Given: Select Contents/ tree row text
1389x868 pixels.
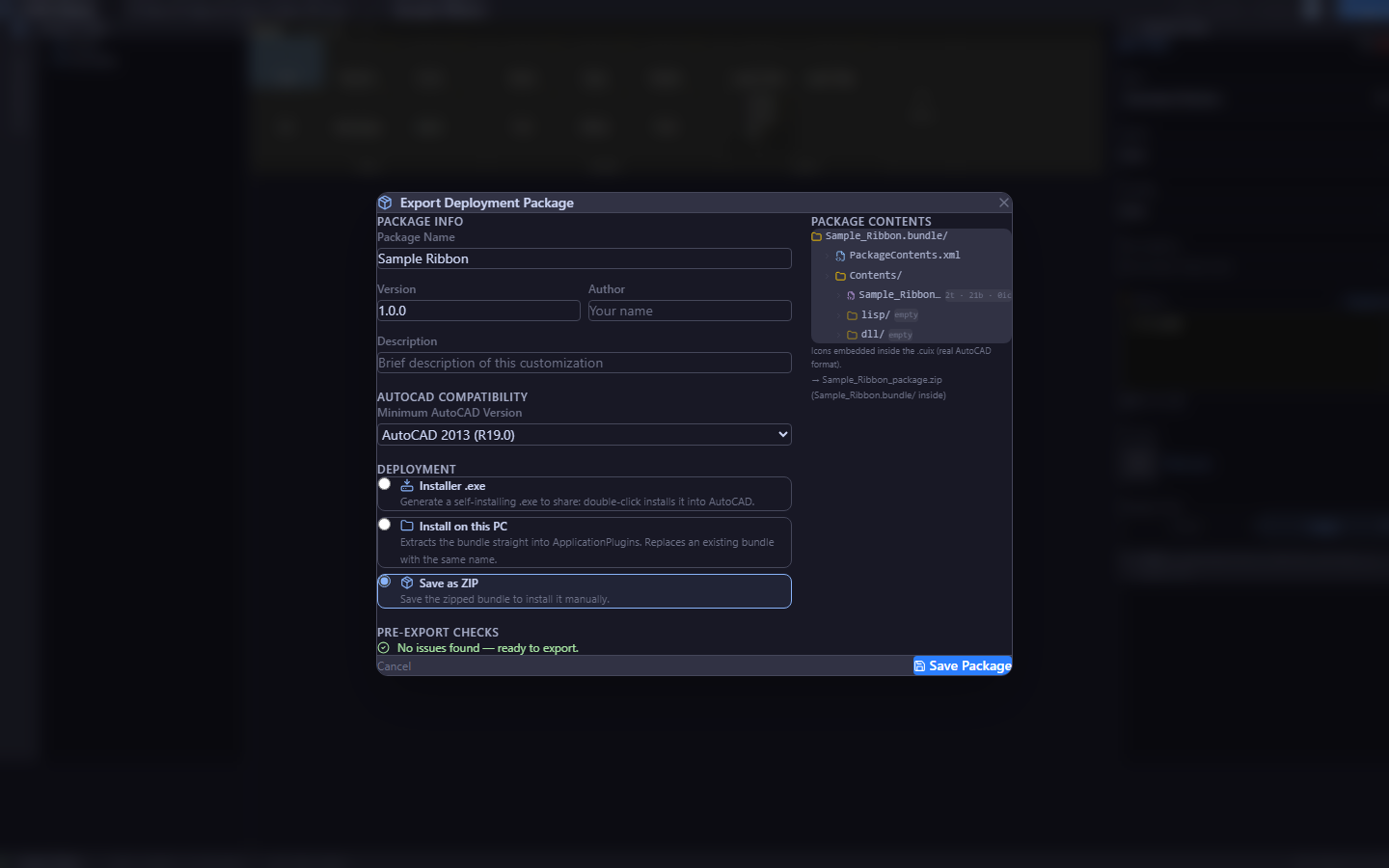Looking at the screenshot, I should click(x=876, y=276).
